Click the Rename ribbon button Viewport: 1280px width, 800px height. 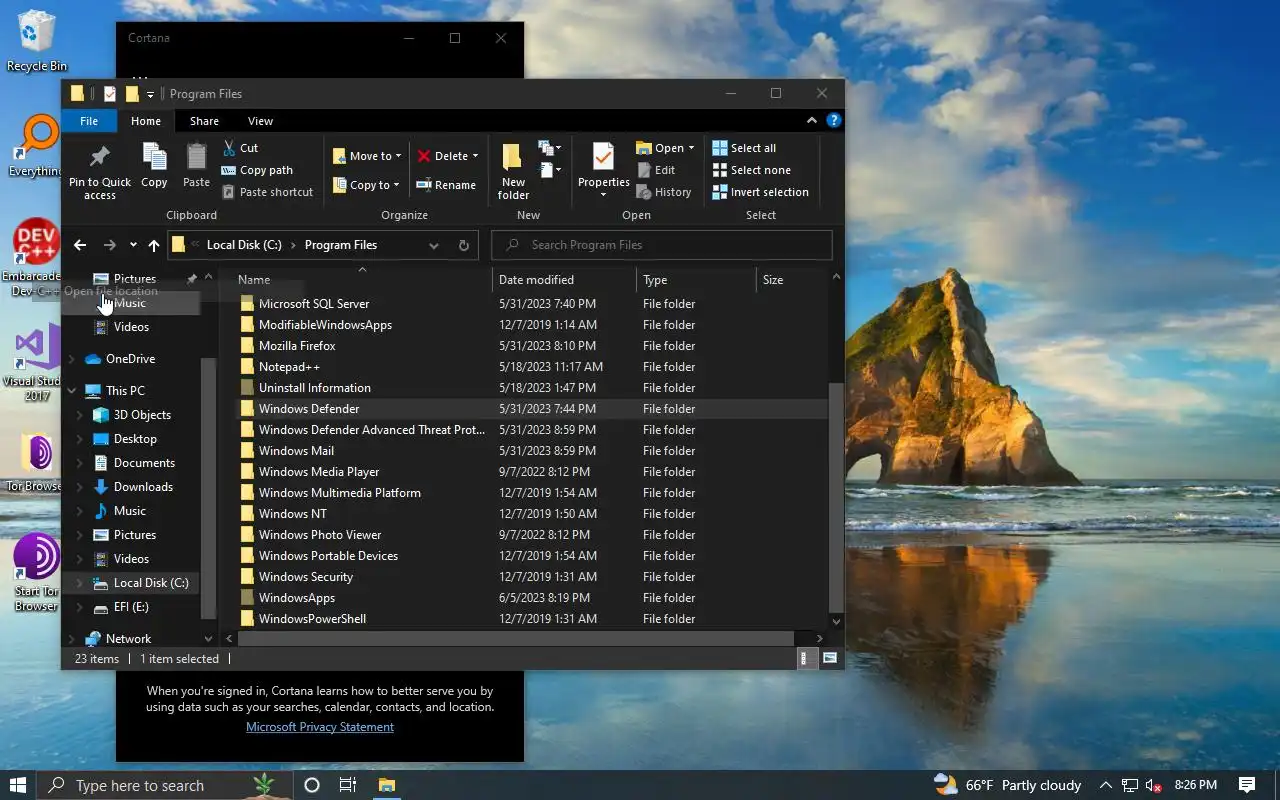click(446, 185)
